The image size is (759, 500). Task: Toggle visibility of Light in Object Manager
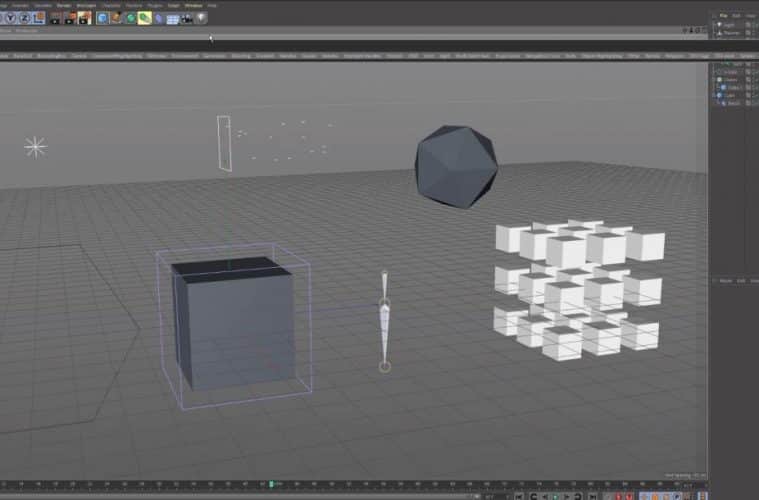coord(748,24)
